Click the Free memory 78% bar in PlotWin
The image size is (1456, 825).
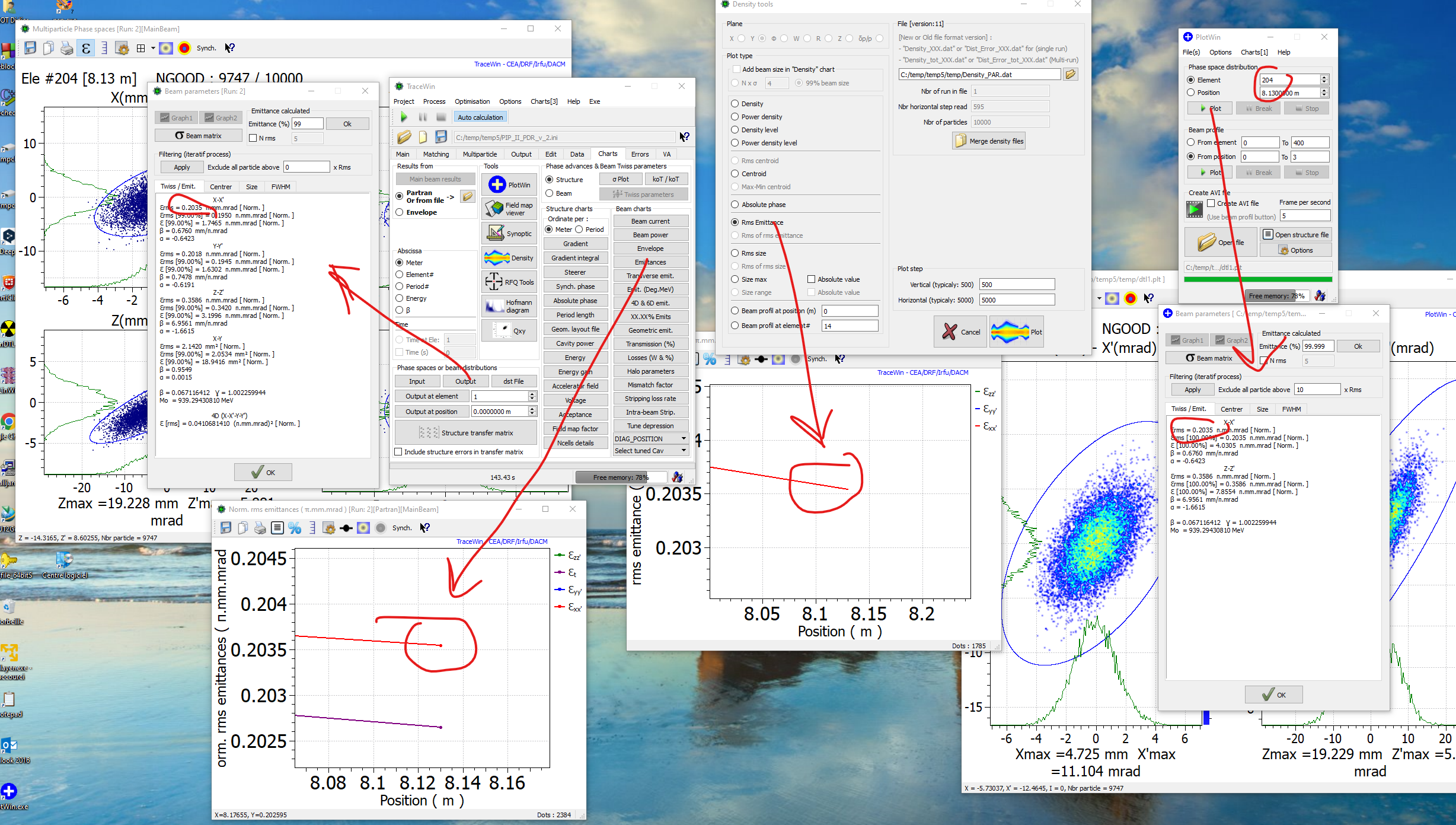[1278, 296]
